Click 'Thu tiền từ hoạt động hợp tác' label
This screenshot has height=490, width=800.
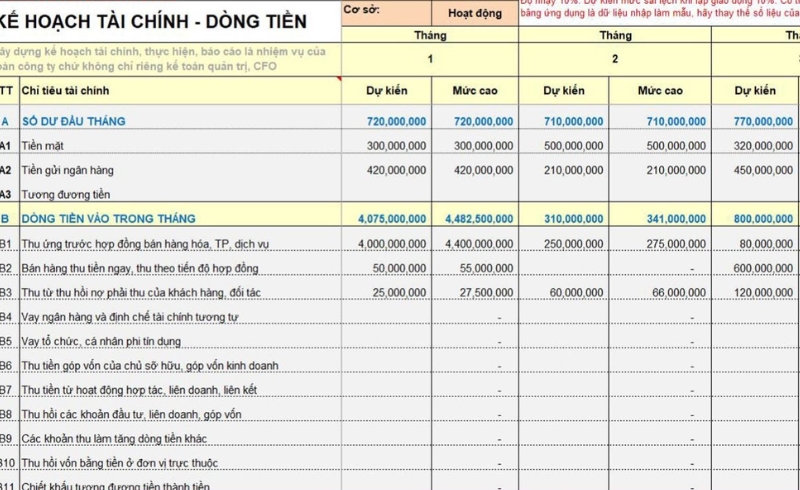point(139,390)
